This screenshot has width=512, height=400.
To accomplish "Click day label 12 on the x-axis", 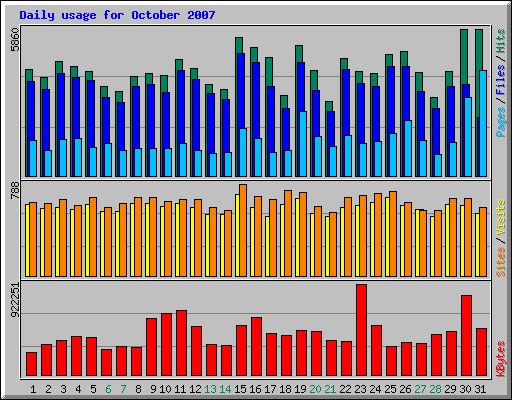I will click(x=195, y=389).
